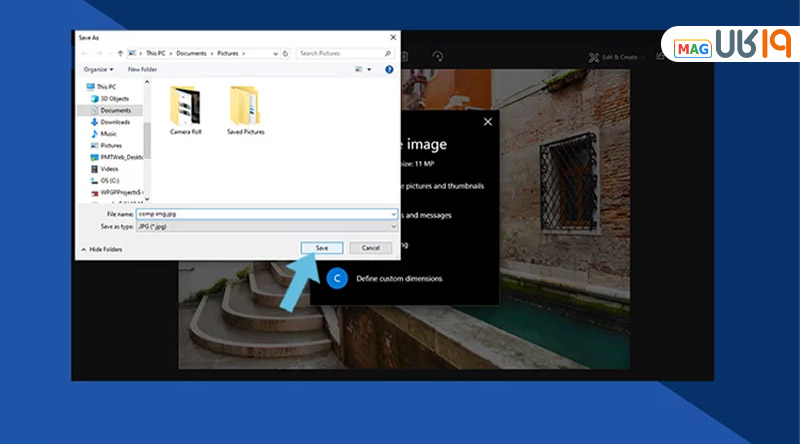This screenshot has width=800, height=444.
Task: Select Downloads in the navigation tree
Action: (115, 122)
